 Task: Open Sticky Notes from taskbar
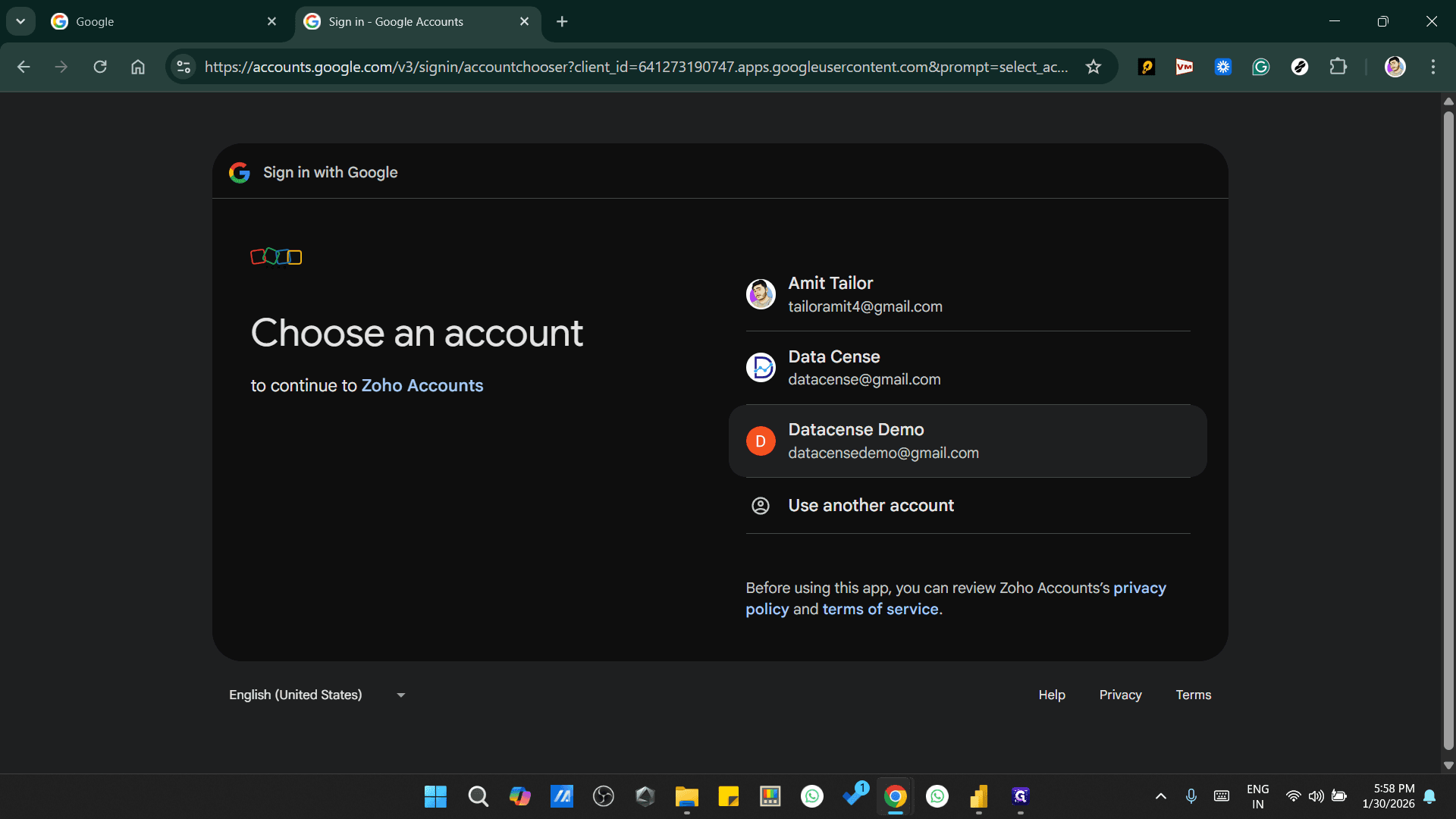(x=729, y=796)
